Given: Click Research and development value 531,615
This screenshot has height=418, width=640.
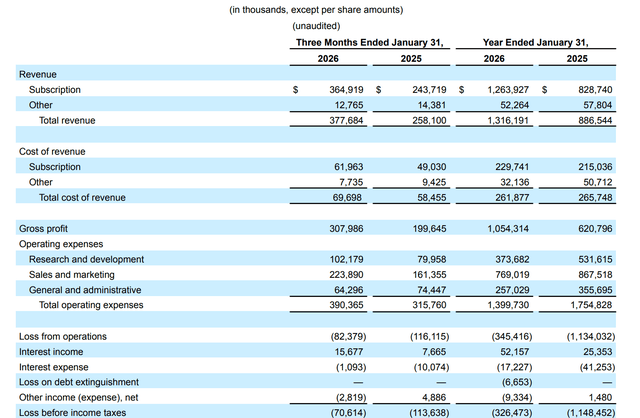Looking at the screenshot, I should (595, 259).
